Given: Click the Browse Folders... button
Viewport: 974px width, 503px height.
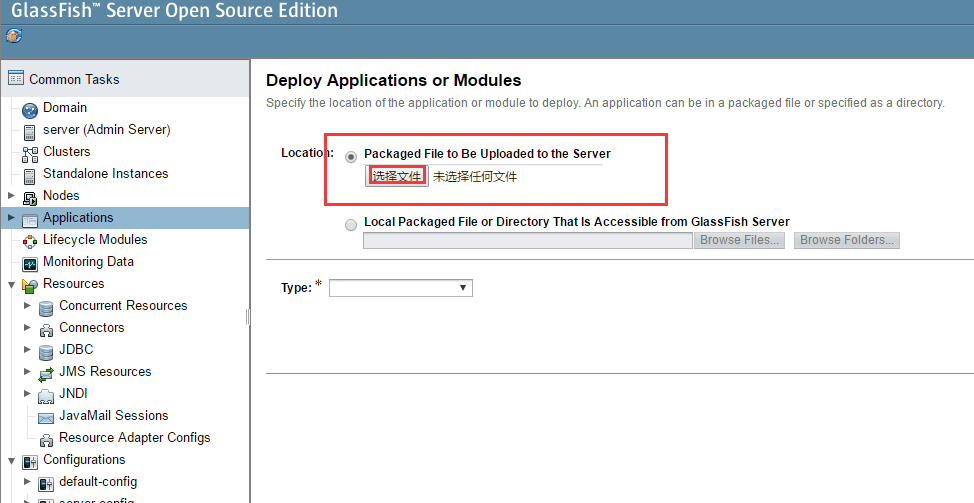Looking at the screenshot, I should click(x=847, y=240).
